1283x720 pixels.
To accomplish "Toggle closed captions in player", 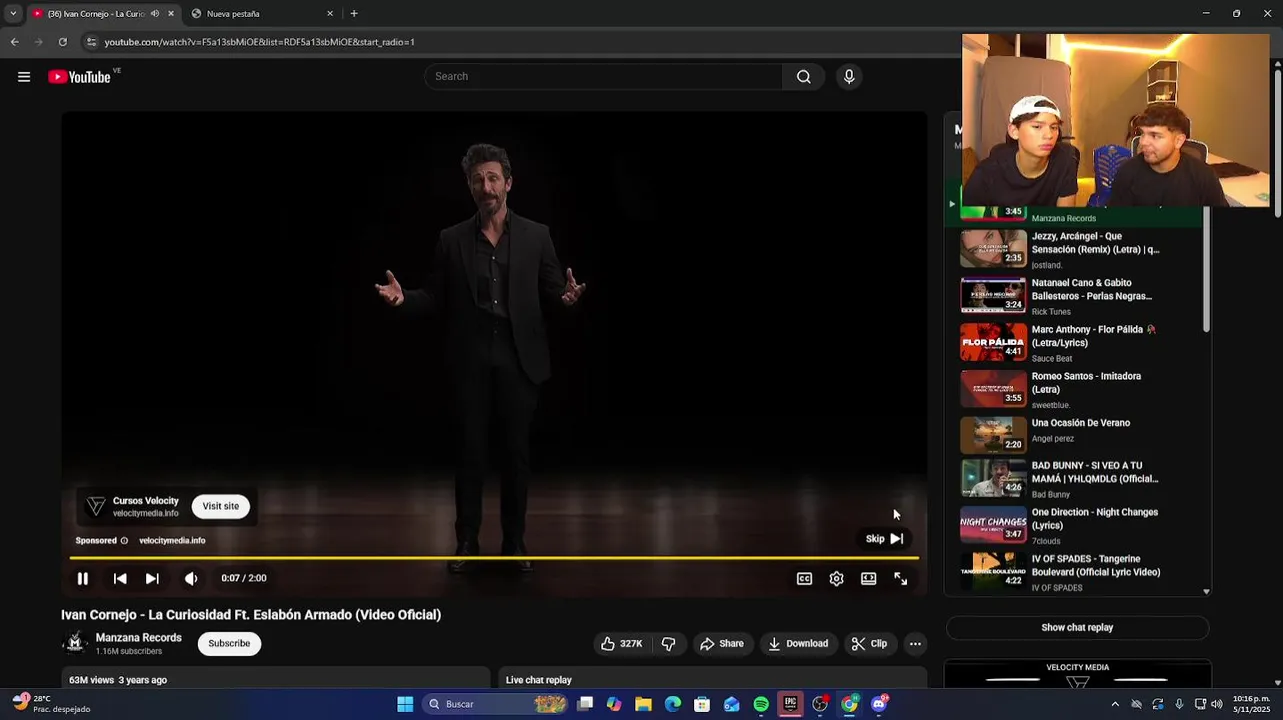I will [804, 578].
